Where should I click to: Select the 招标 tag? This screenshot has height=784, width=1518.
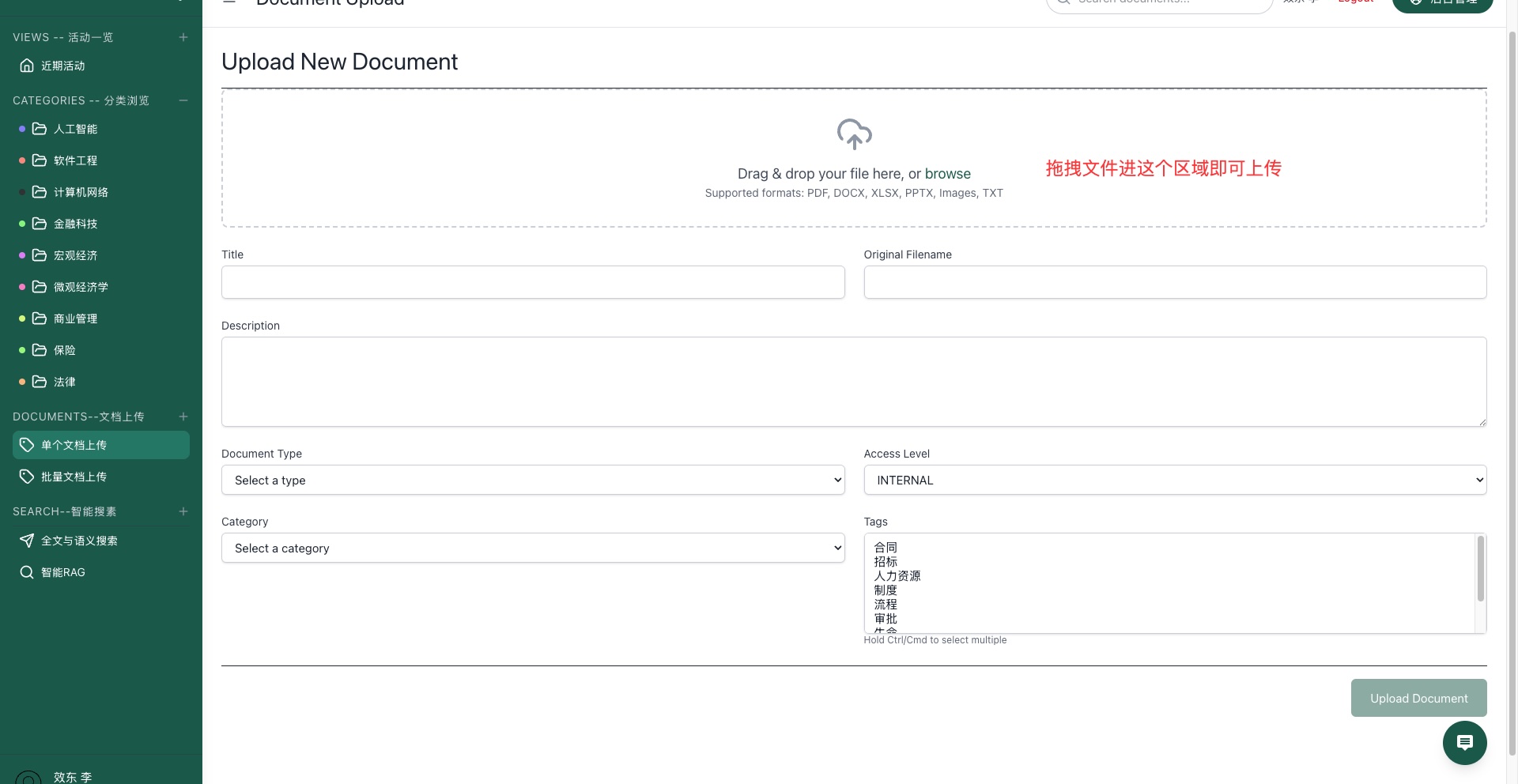[x=885, y=562]
